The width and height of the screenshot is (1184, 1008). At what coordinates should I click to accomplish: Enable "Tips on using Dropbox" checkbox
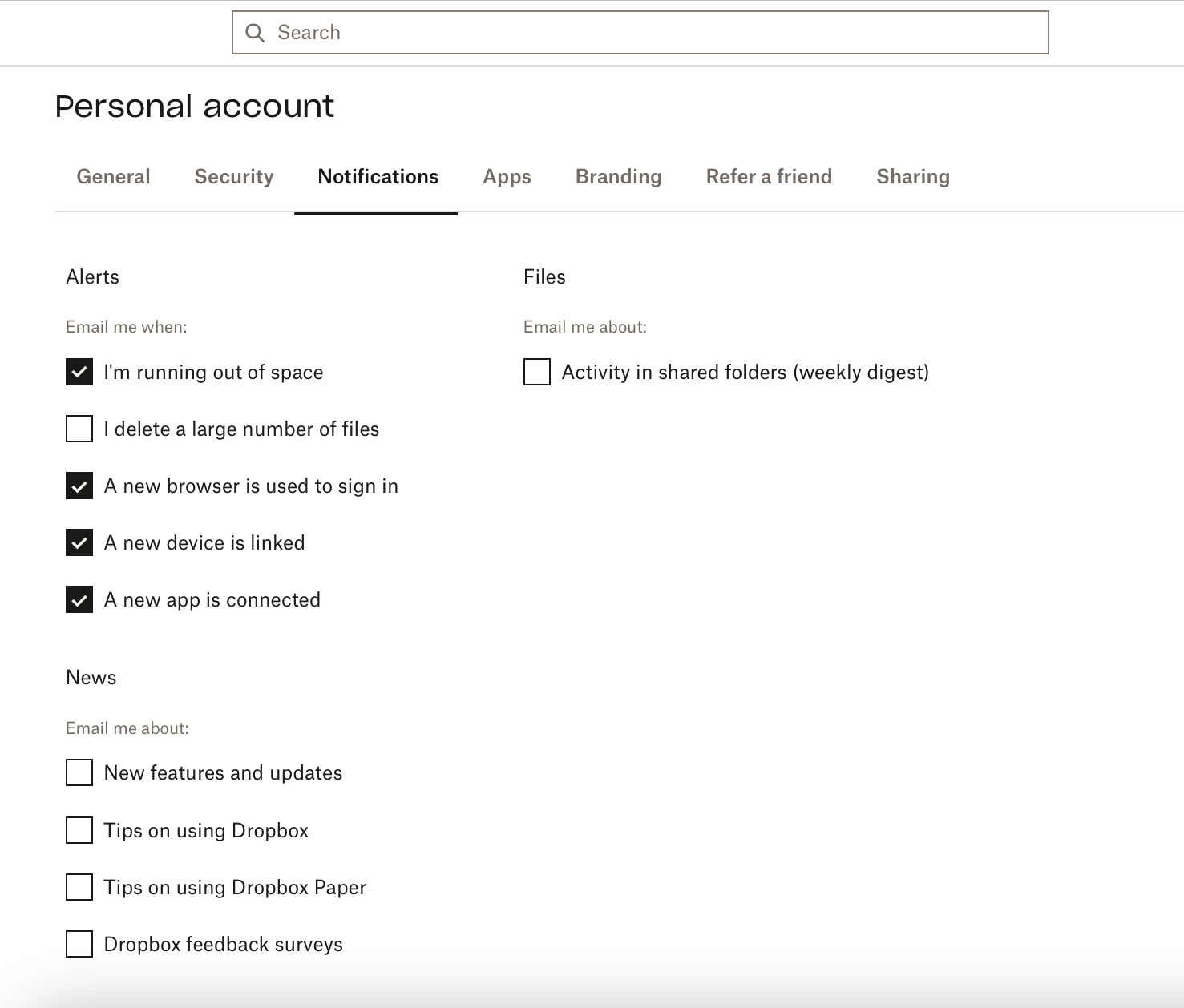(79, 830)
